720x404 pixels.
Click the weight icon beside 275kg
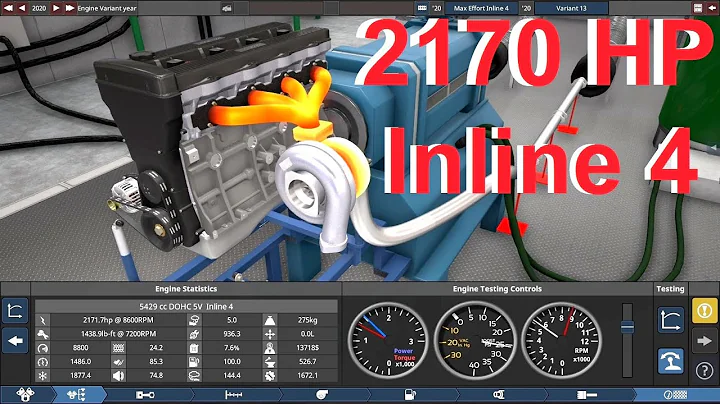pos(270,320)
